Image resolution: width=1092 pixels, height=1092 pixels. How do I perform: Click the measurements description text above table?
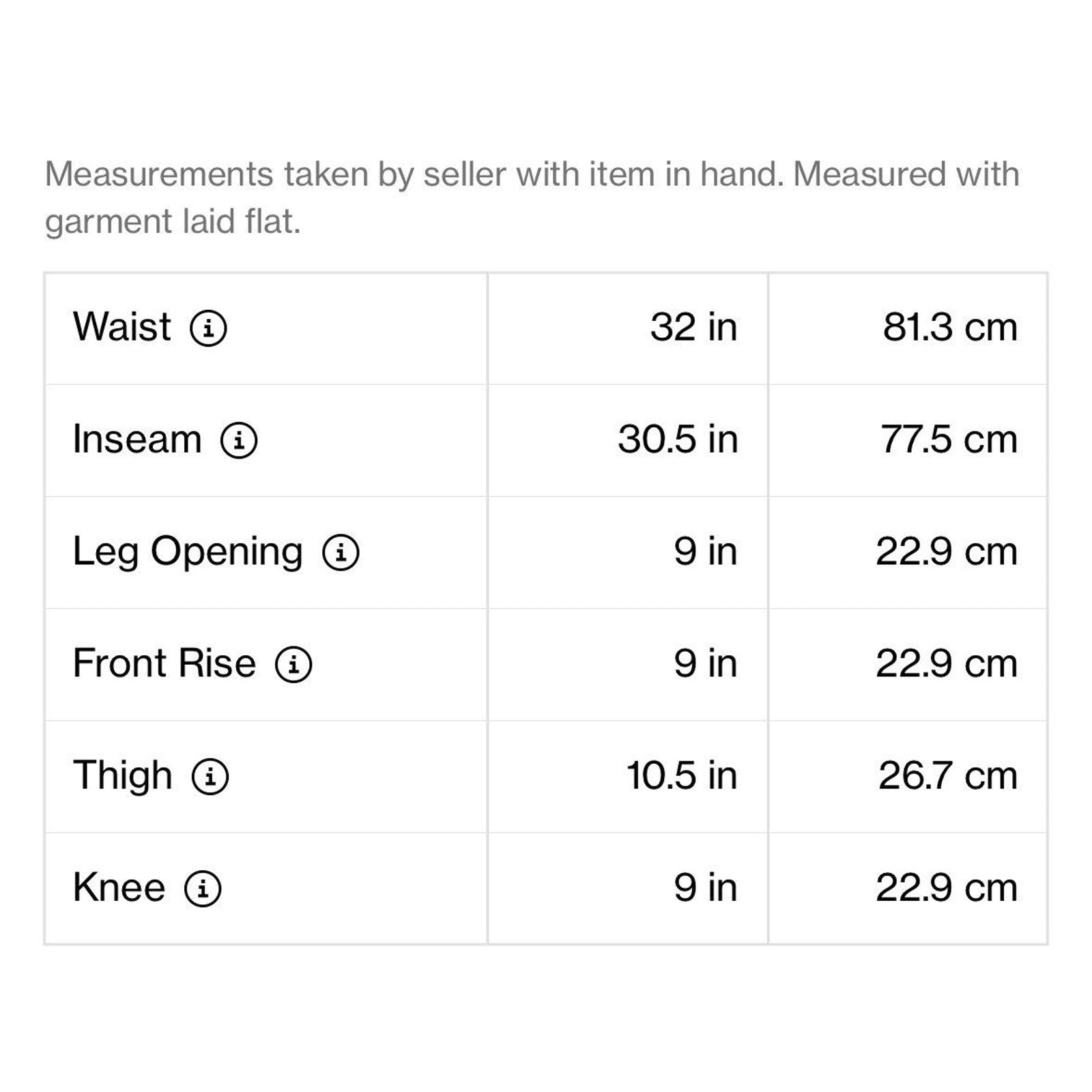pos(532,197)
